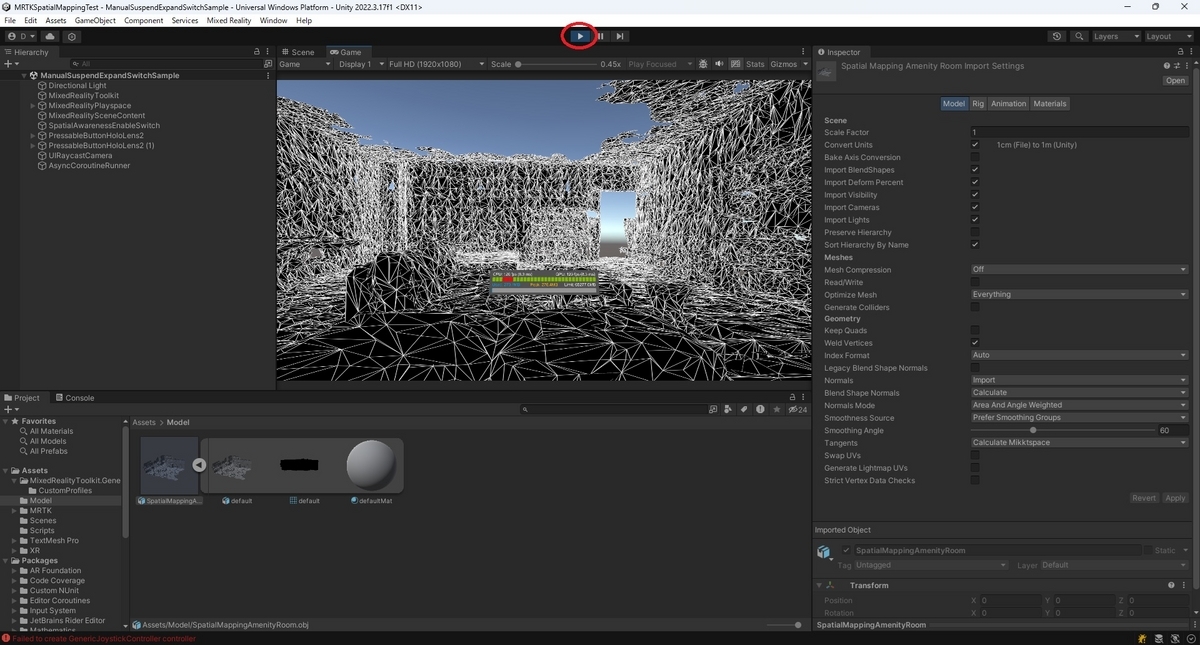Open the Mixed Reality menu
Viewport: 1200px width, 645px height.
(x=229, y=20)
